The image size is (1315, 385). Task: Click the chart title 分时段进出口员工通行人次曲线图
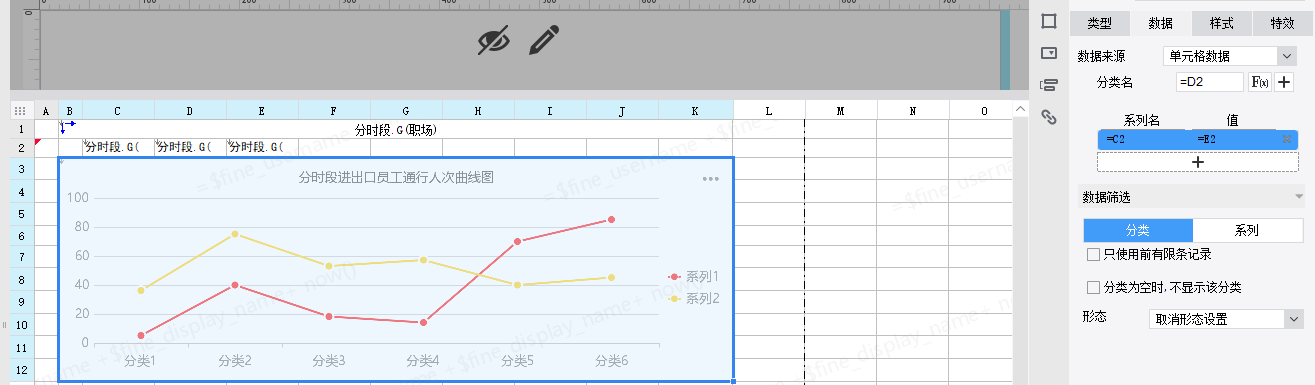[396, 178]
